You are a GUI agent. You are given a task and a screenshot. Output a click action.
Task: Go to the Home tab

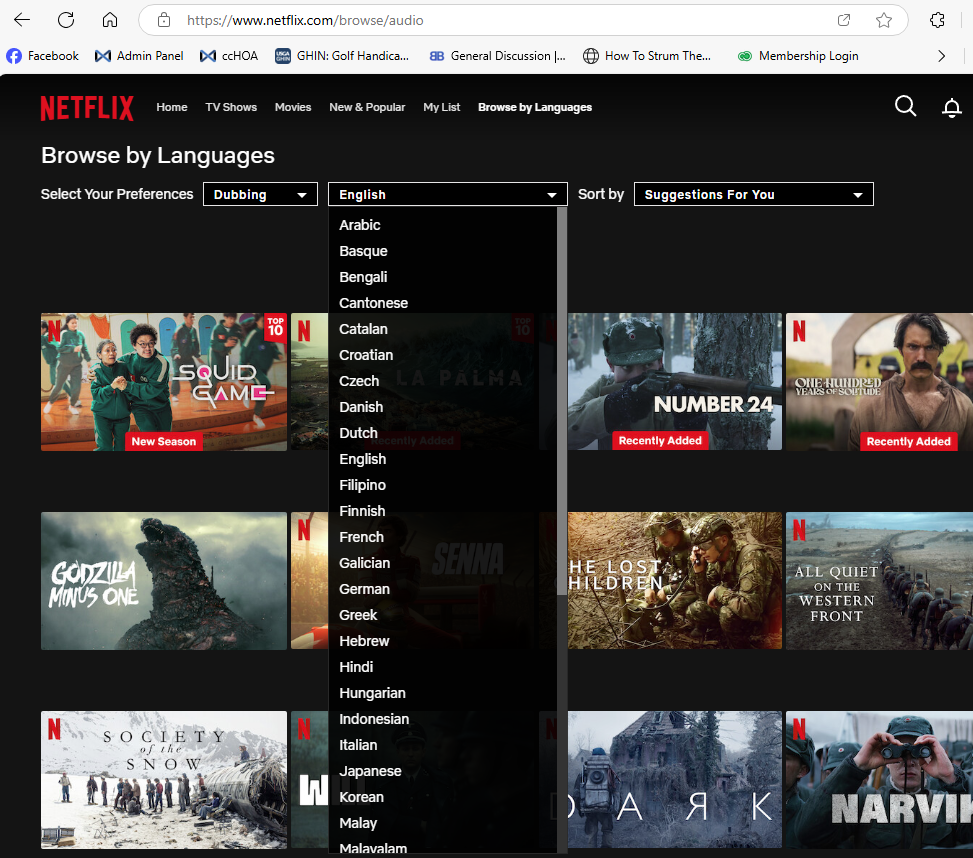click(172, 107)
